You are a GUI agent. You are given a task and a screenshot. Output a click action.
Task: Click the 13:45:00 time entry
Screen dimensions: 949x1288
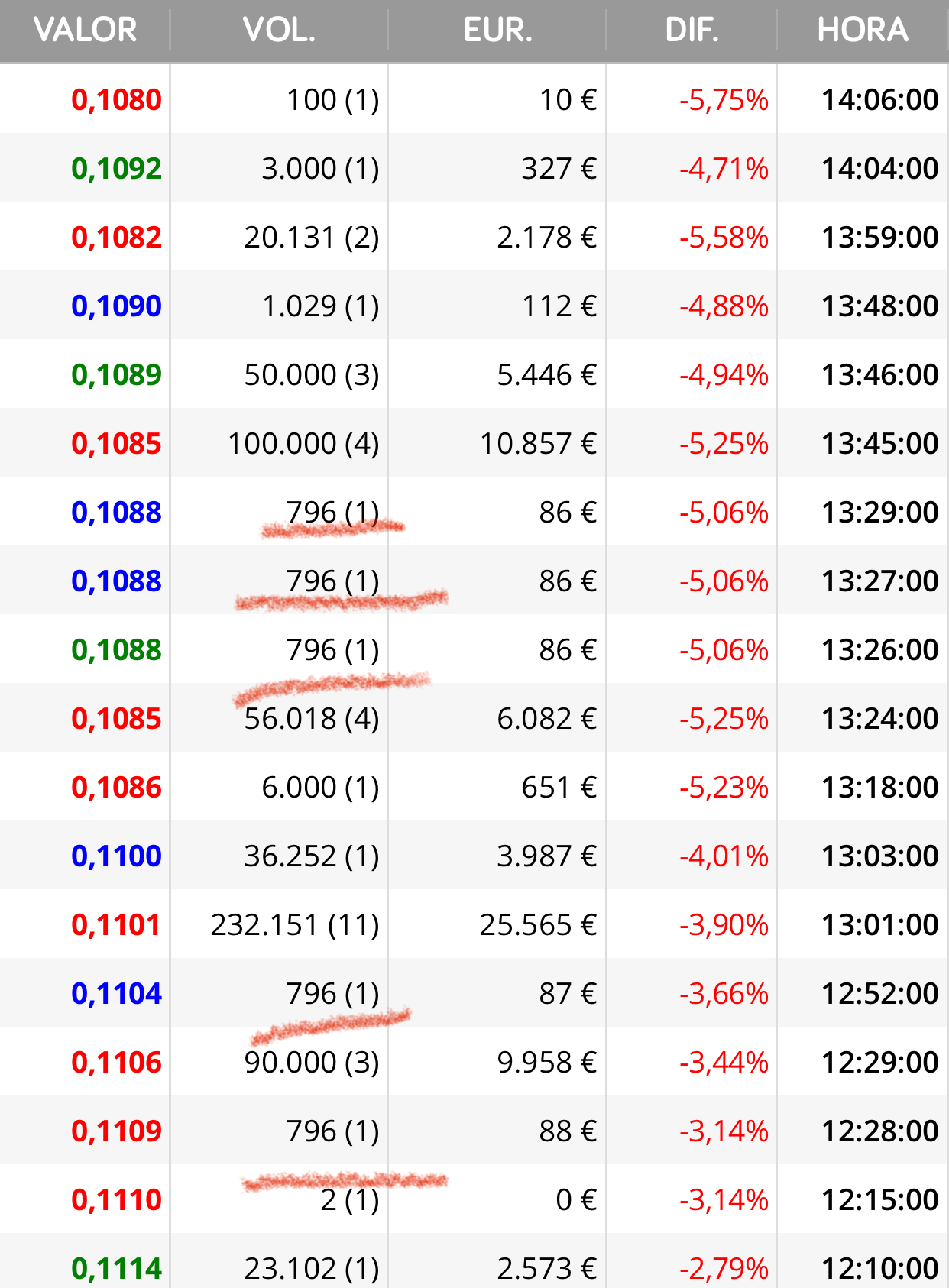pyautogui.click(x=879, y=444)
